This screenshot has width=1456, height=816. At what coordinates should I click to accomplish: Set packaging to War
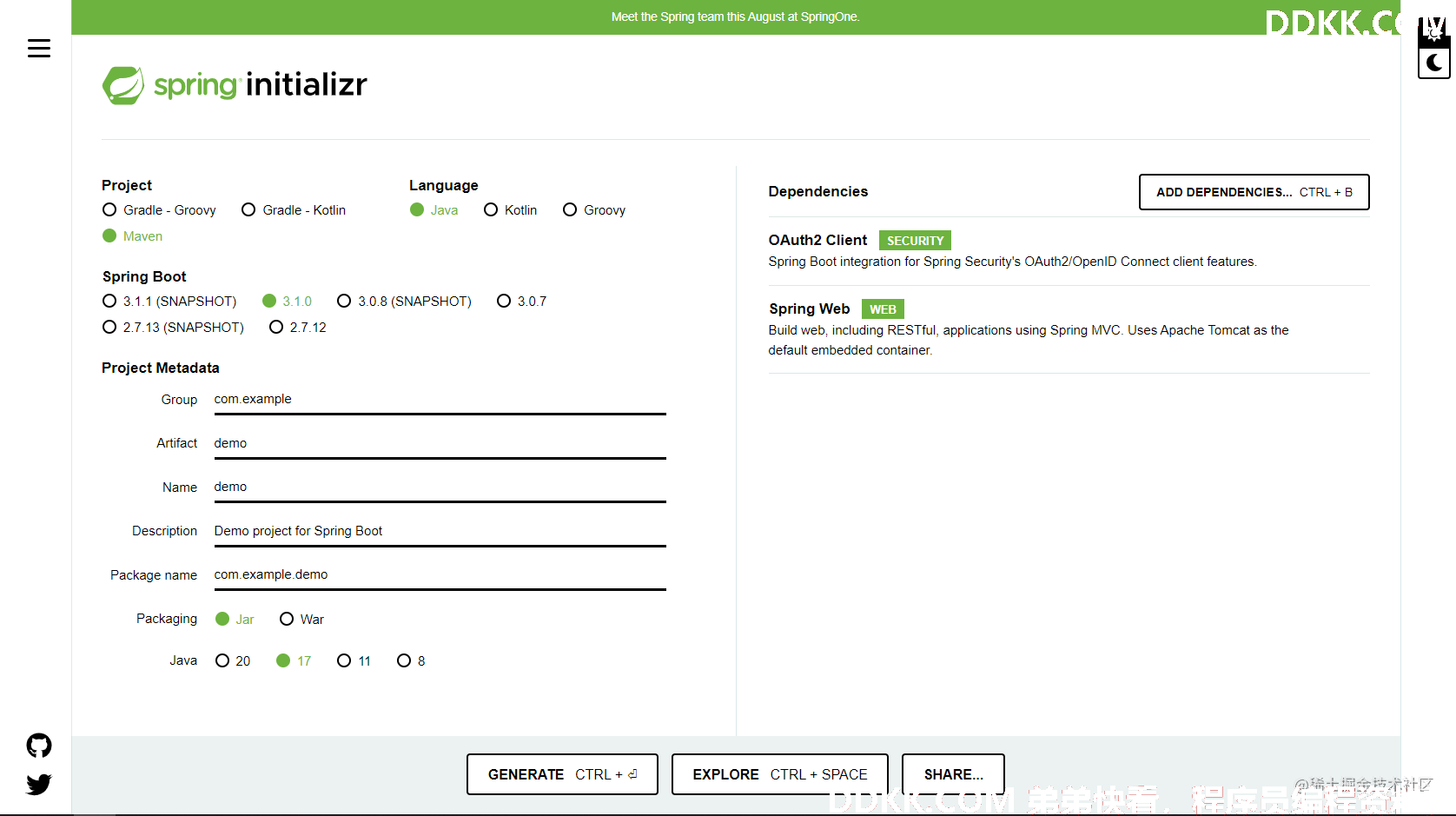click(x=301, y=620)
